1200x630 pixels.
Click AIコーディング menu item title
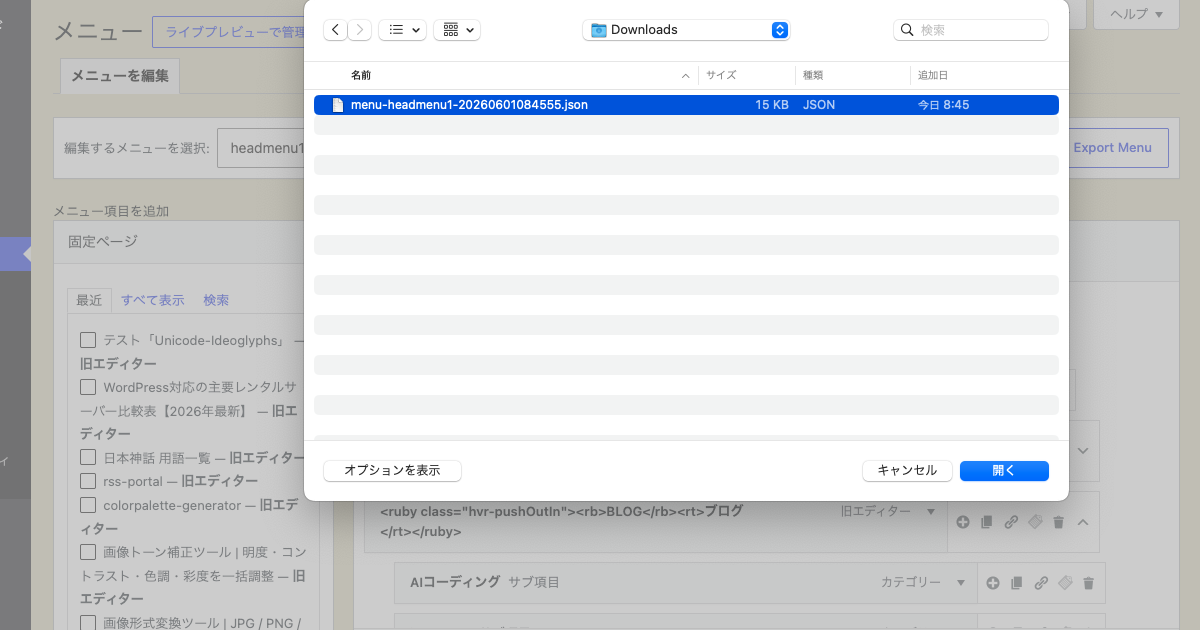click(x=454, y=581)
